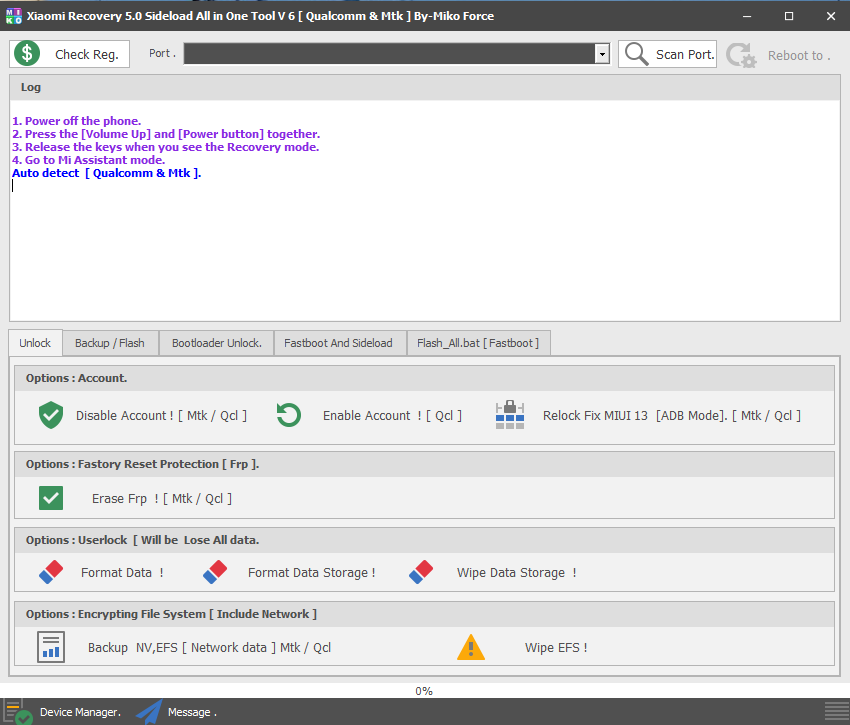Click the Encrypting File System header
Viewport: 850px width, 725px height.
[x=424, y=614]
